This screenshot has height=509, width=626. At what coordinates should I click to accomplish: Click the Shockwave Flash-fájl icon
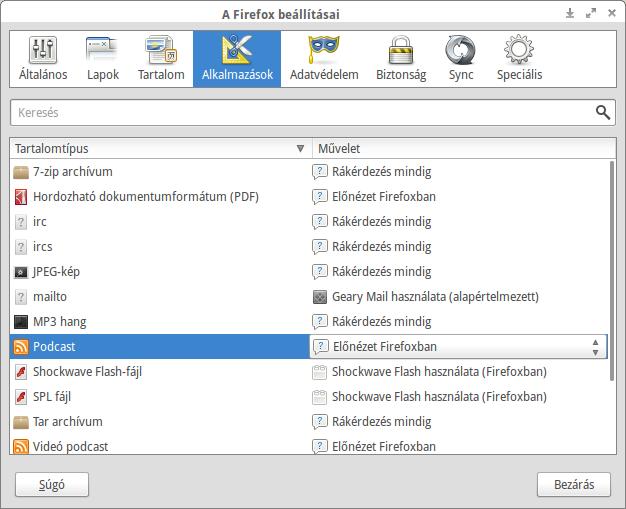21,372
